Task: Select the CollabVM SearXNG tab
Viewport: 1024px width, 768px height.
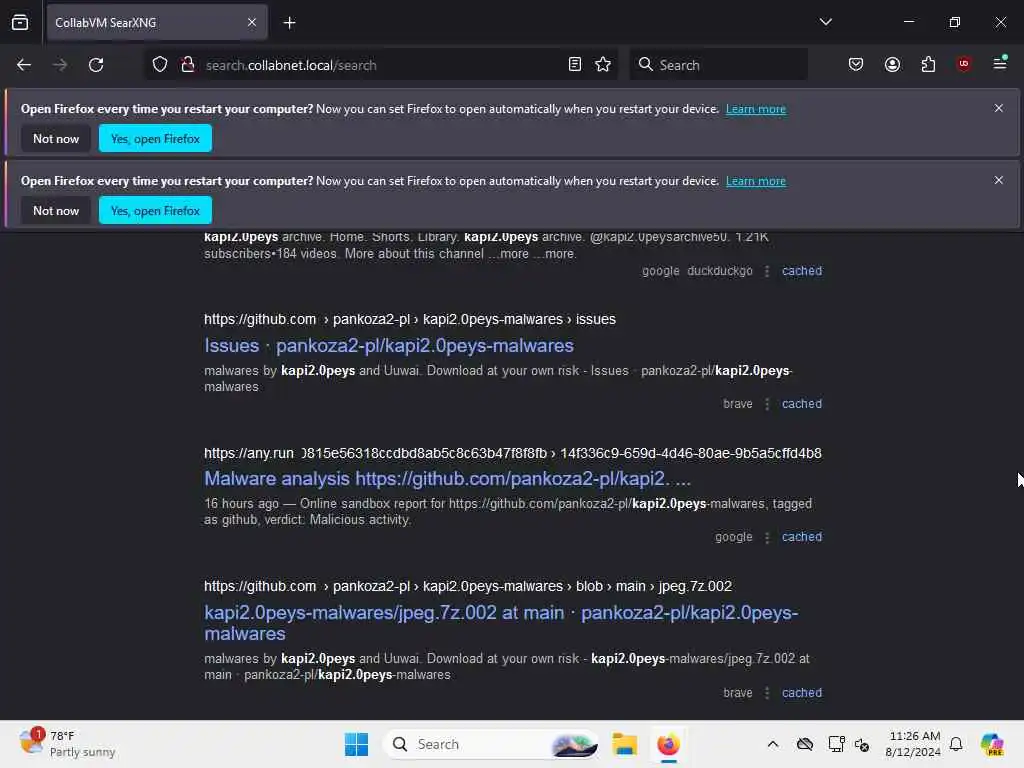Action: click(x=157, y=22)
